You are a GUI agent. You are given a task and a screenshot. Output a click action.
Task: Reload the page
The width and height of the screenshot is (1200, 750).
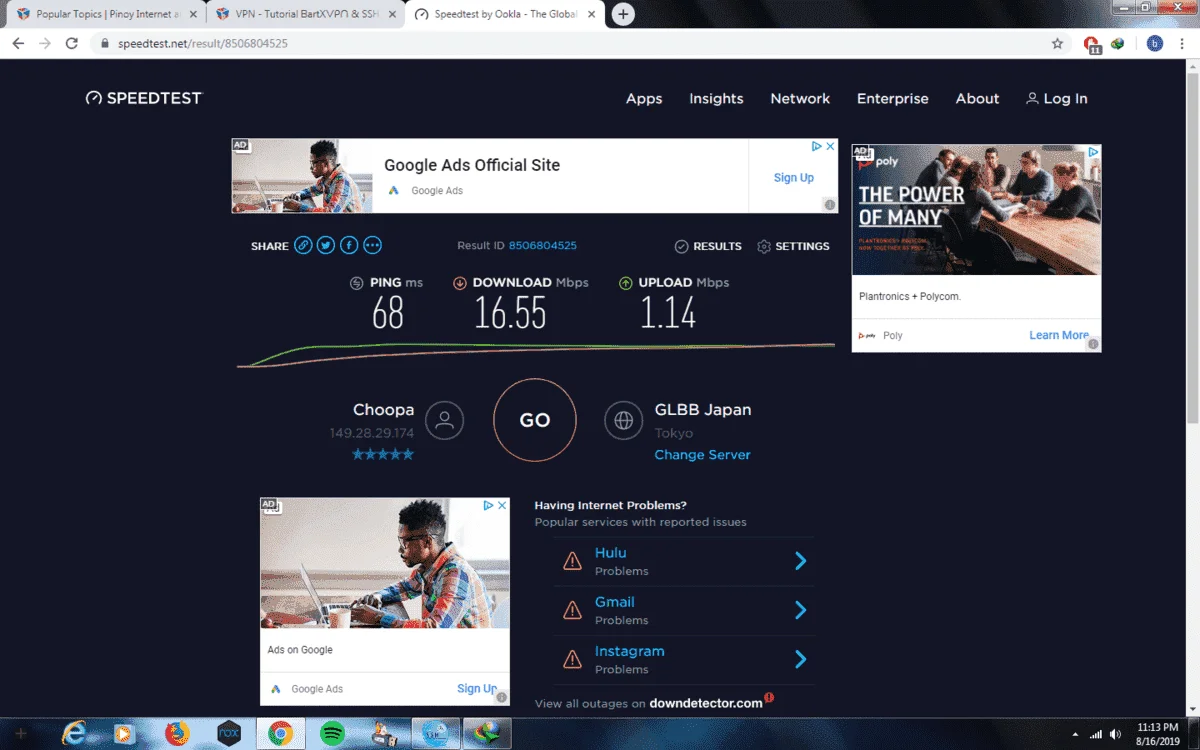[x=72, y=43]
